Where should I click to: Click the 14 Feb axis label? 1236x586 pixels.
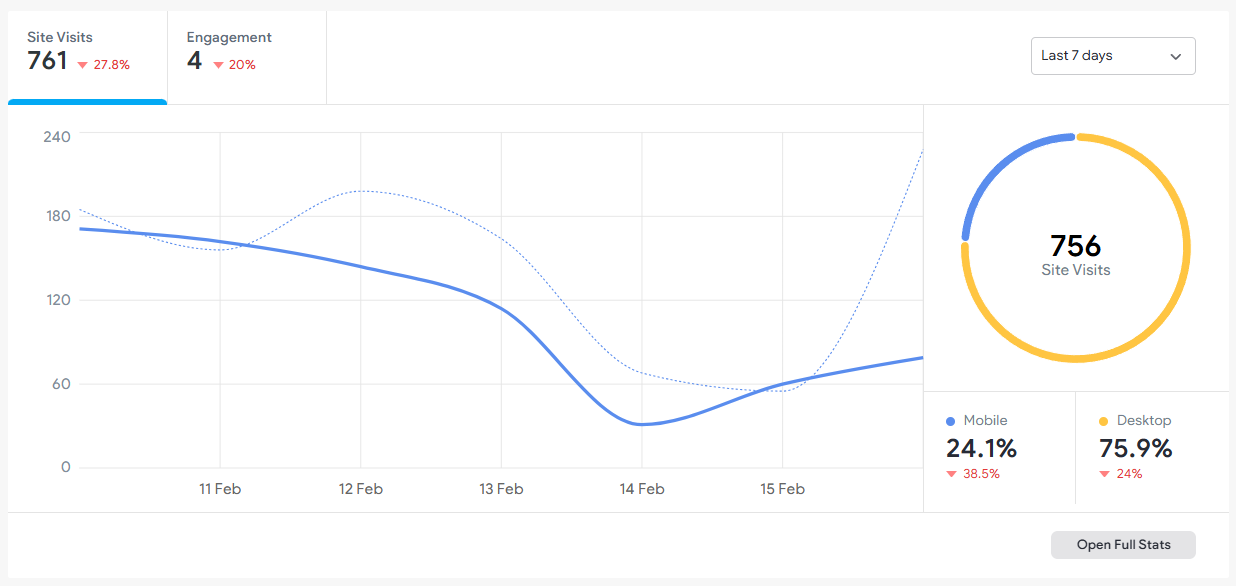point(641,489)
